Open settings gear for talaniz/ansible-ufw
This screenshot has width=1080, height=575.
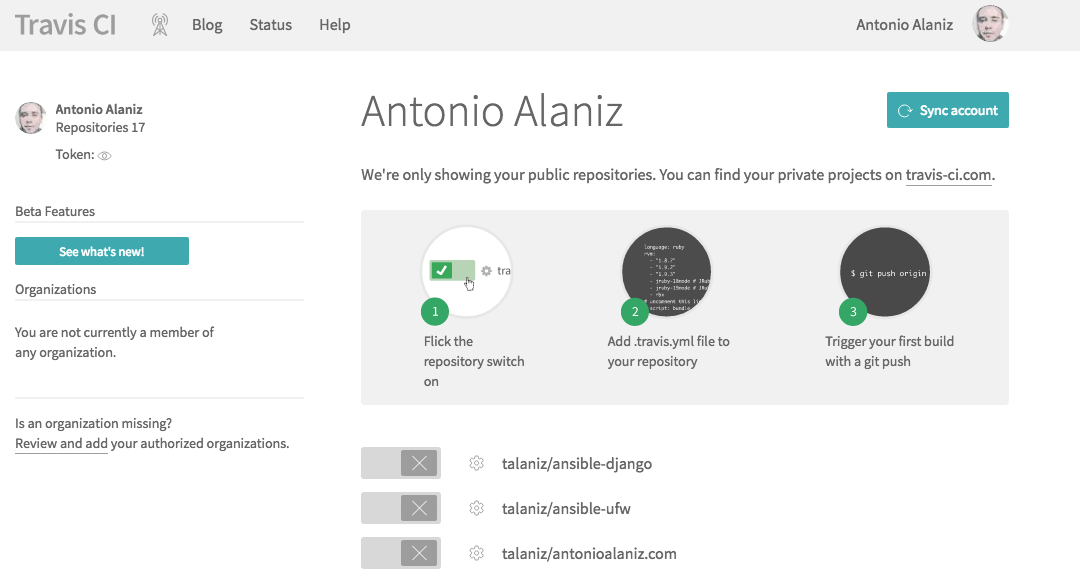click(476, 508)
